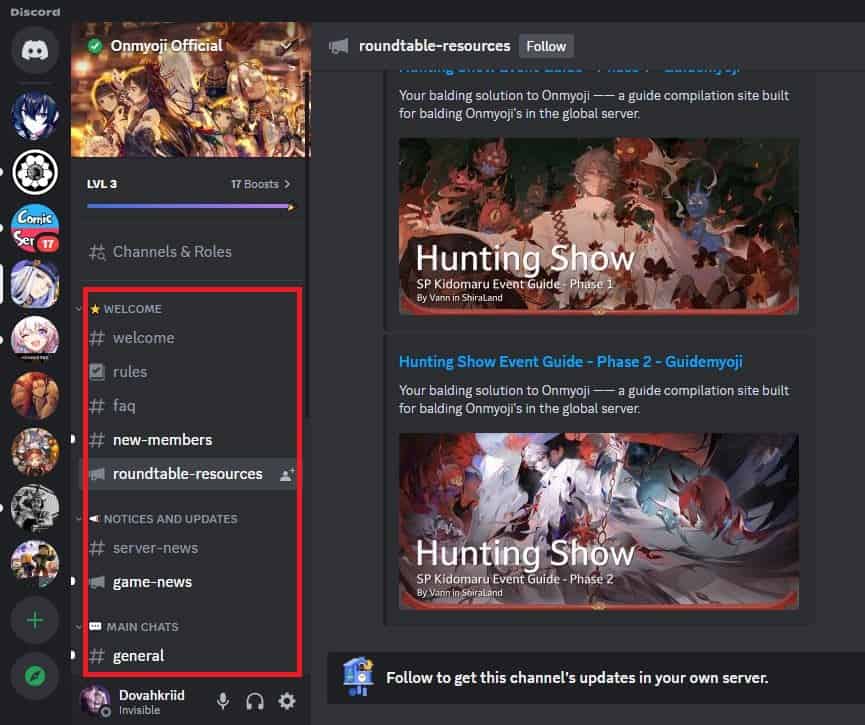This screenshot has height=725, width=865.
Task: Open Discord home direct messages
Action: click(35, 51)
